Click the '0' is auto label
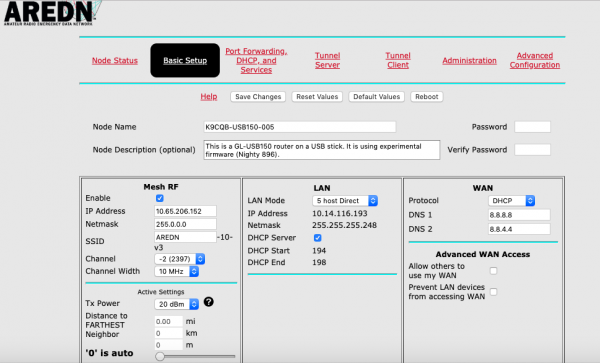Screen dimensions: 600x363 point(109,353)
